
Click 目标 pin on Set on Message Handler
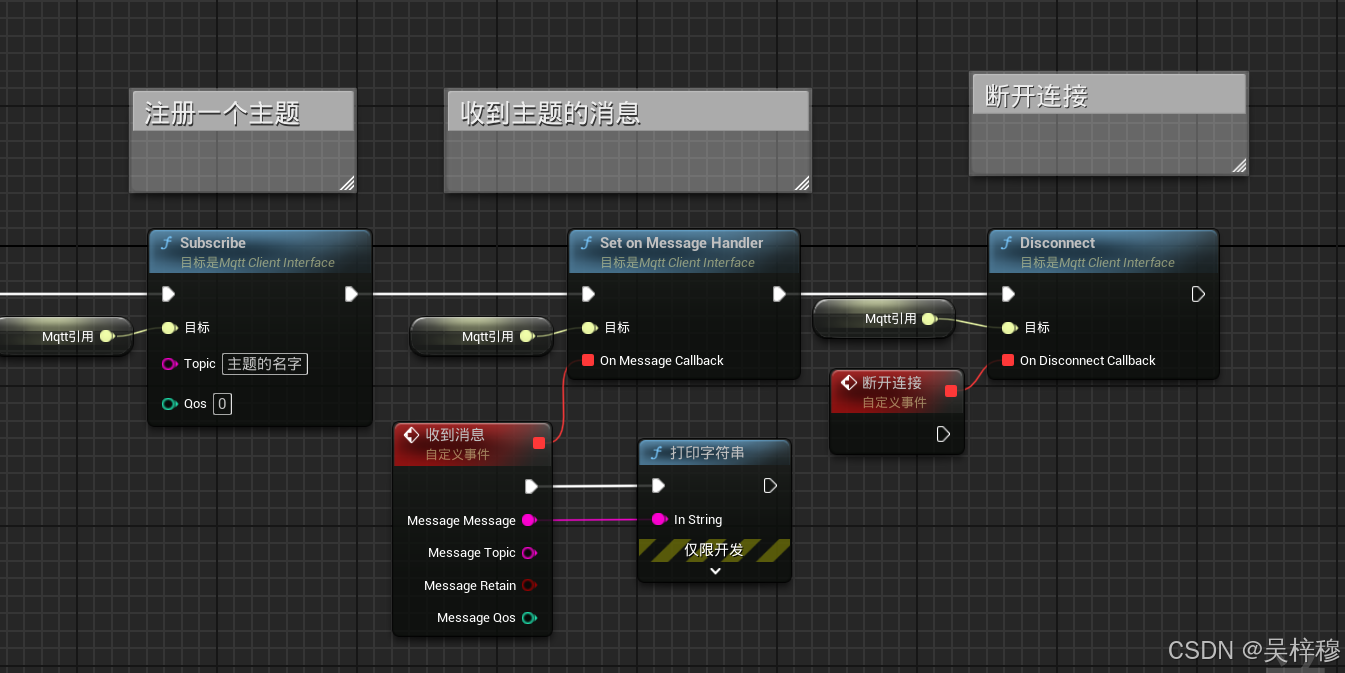(588, 327)
